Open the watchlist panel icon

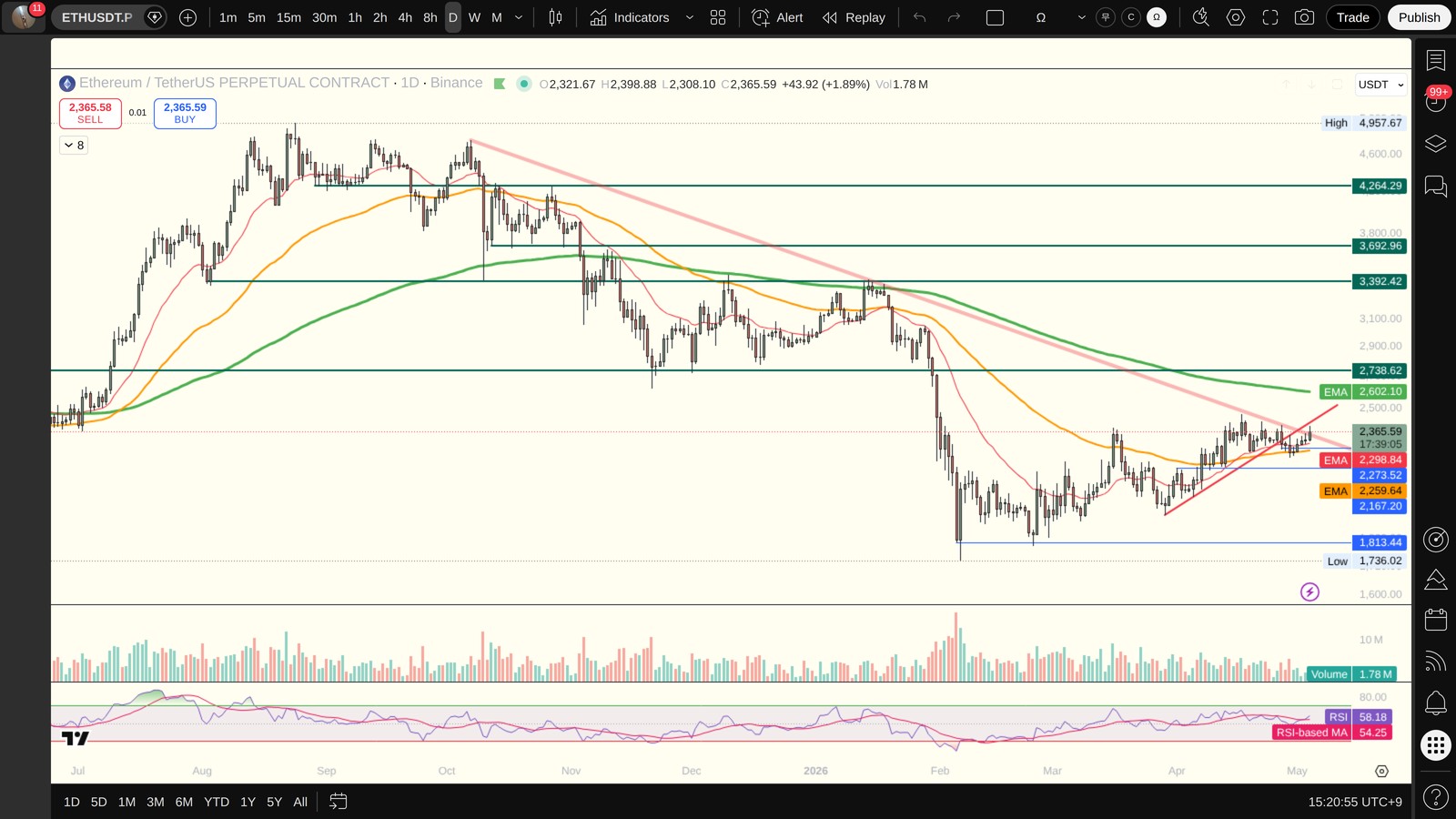click(1436, 61)
